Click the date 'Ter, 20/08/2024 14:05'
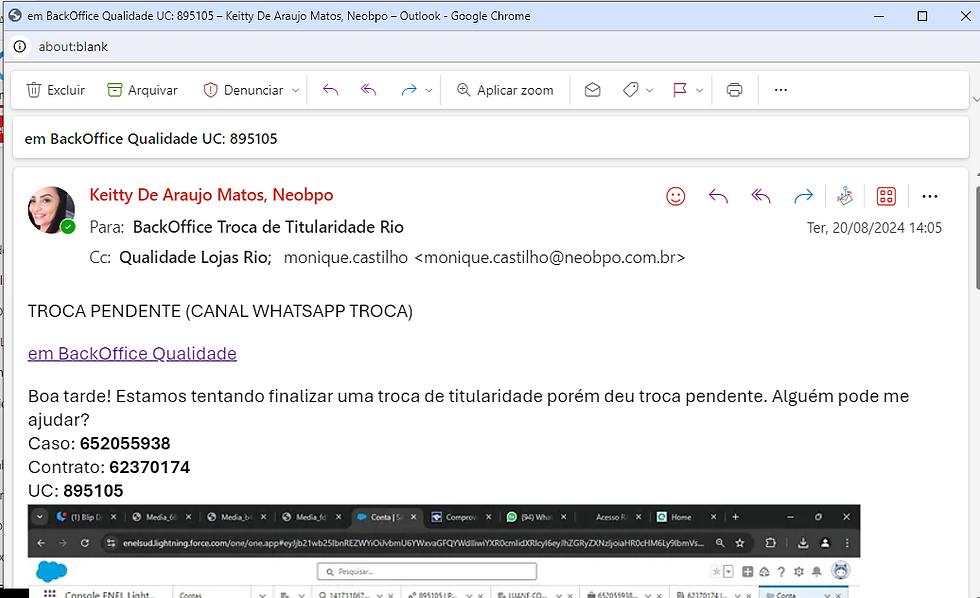Image resolution: width=980 pixels, height=598 pixels. [874, 227]
